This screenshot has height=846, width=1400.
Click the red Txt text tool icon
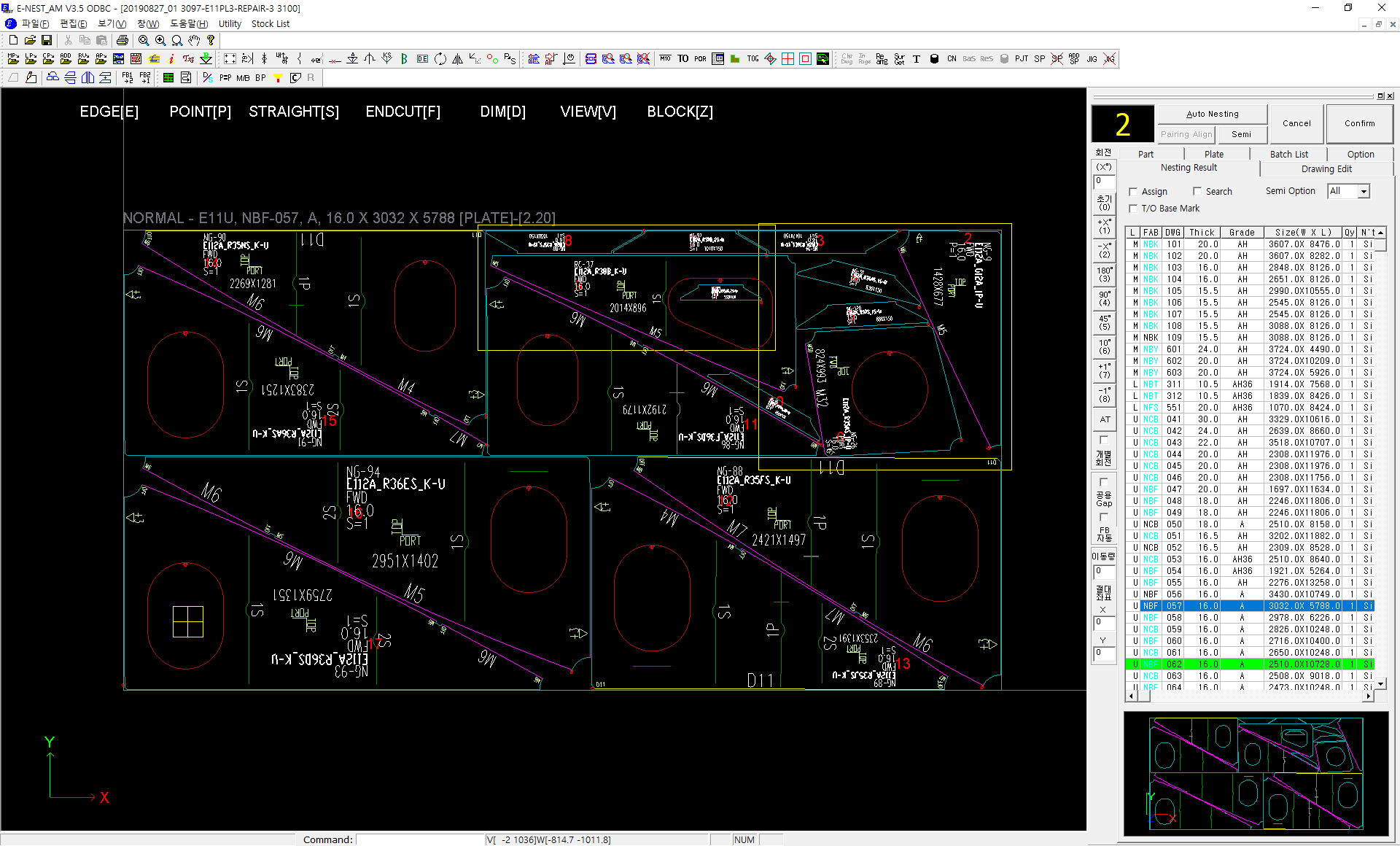click(x=188, y=59)
